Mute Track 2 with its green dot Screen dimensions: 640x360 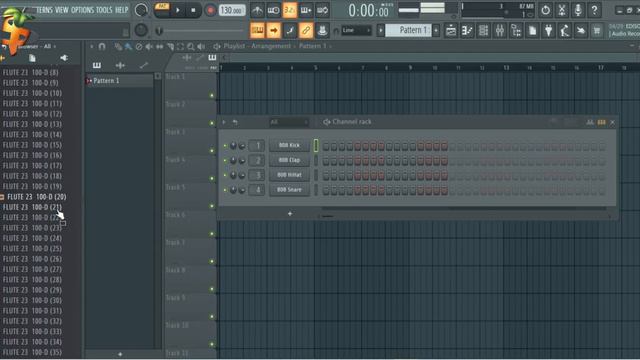pyautogui.click(x=211, y=123)
